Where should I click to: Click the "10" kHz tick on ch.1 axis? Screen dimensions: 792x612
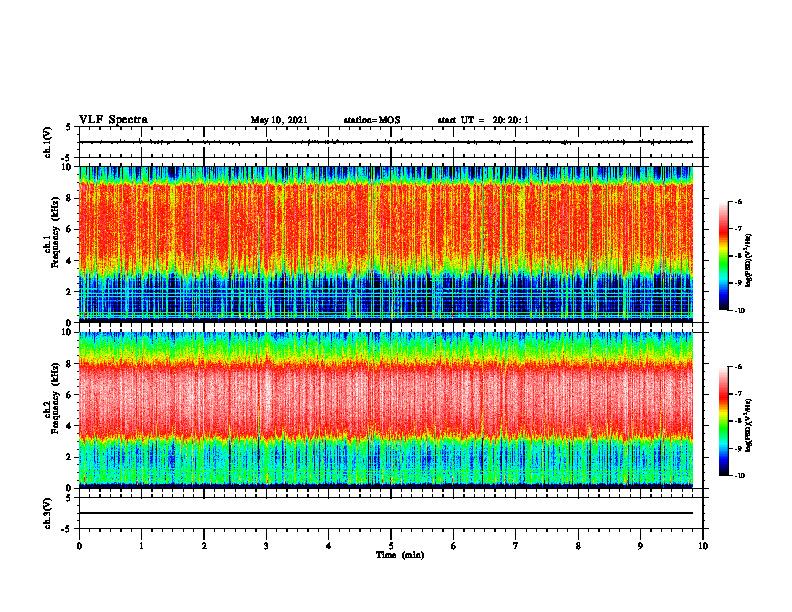click(67, 167)
